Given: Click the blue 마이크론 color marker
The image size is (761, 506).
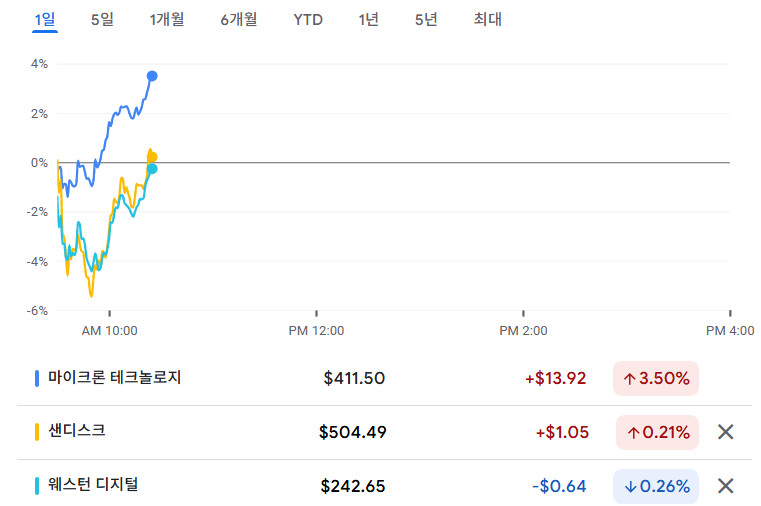Looking at the screenshot, I should (x=37, y=378).
